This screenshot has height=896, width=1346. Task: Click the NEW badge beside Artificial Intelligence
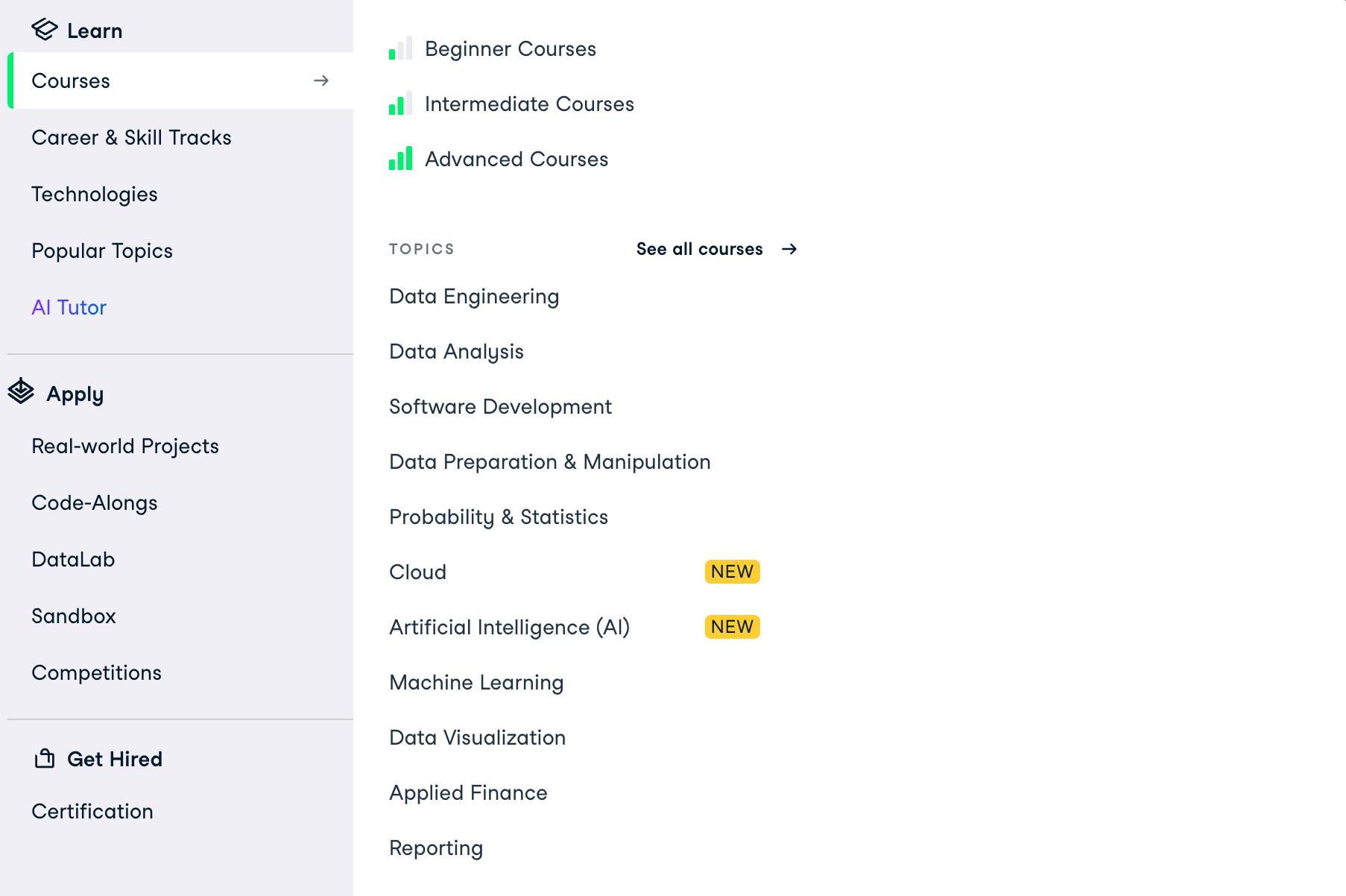click(x=732, y=627)
